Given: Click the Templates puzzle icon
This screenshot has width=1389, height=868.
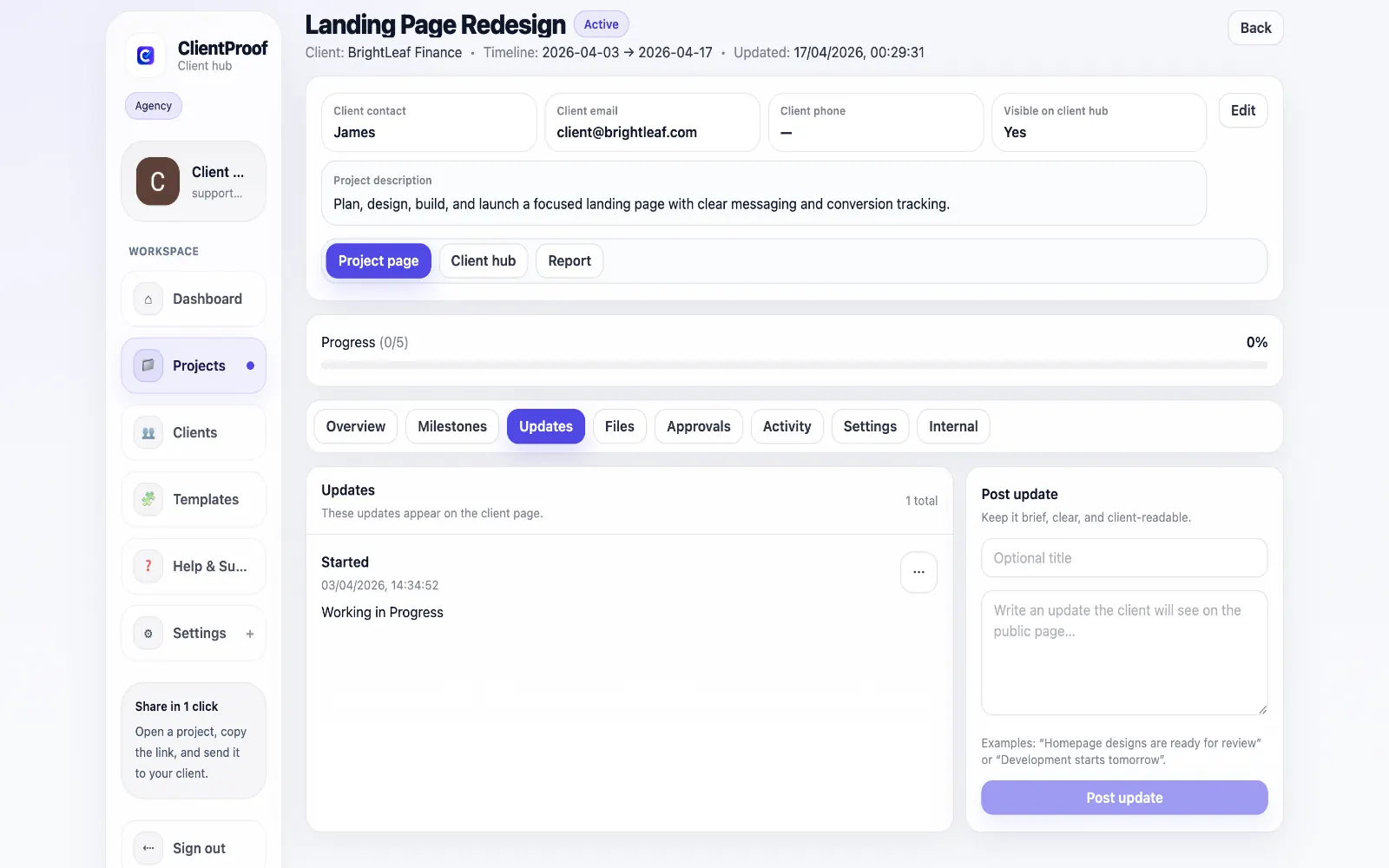Looking at the screenshot, I should [x=148, y=499].
